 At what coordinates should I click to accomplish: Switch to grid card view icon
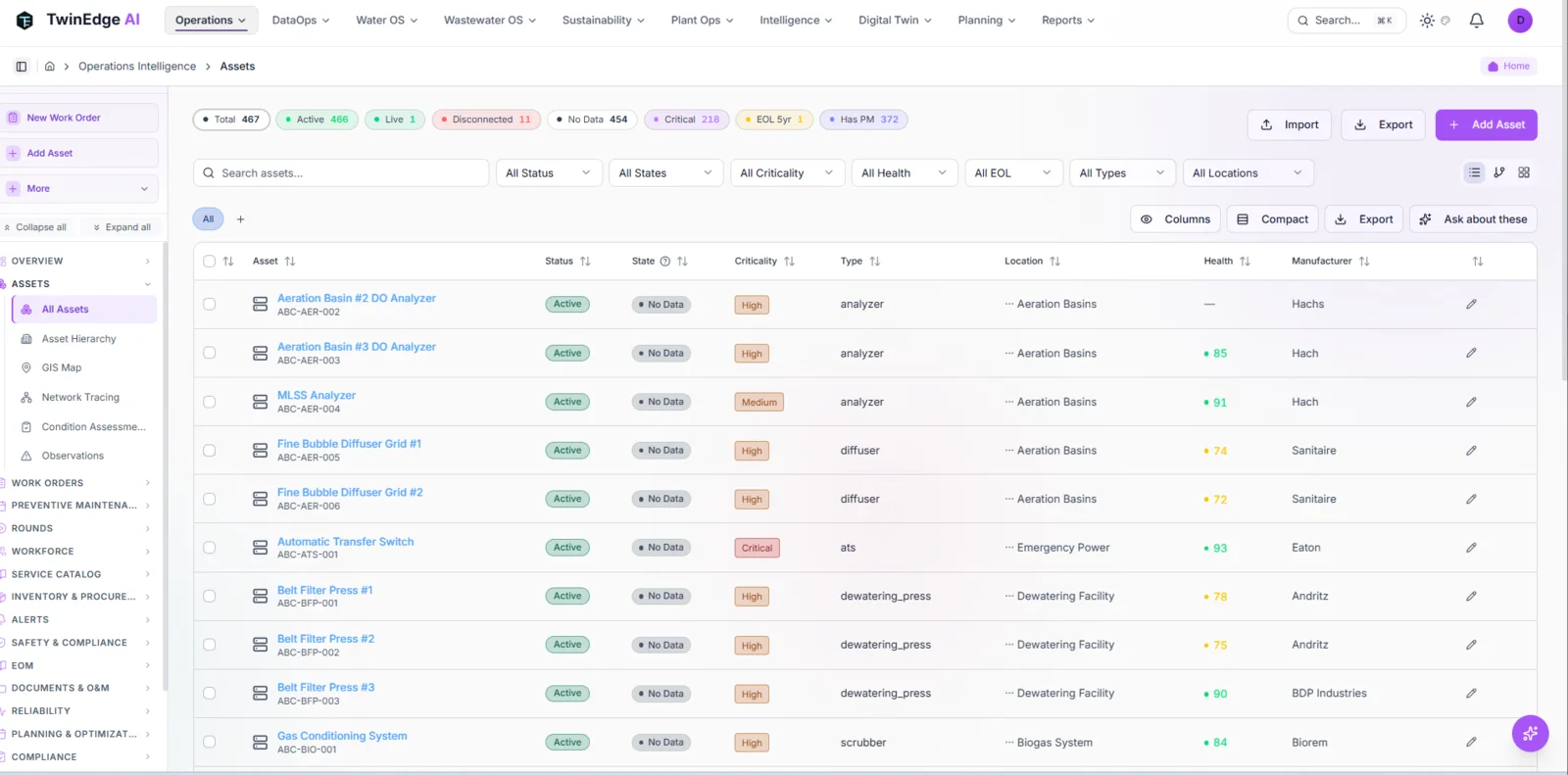pyautogui.click(x=1524, y=172)
